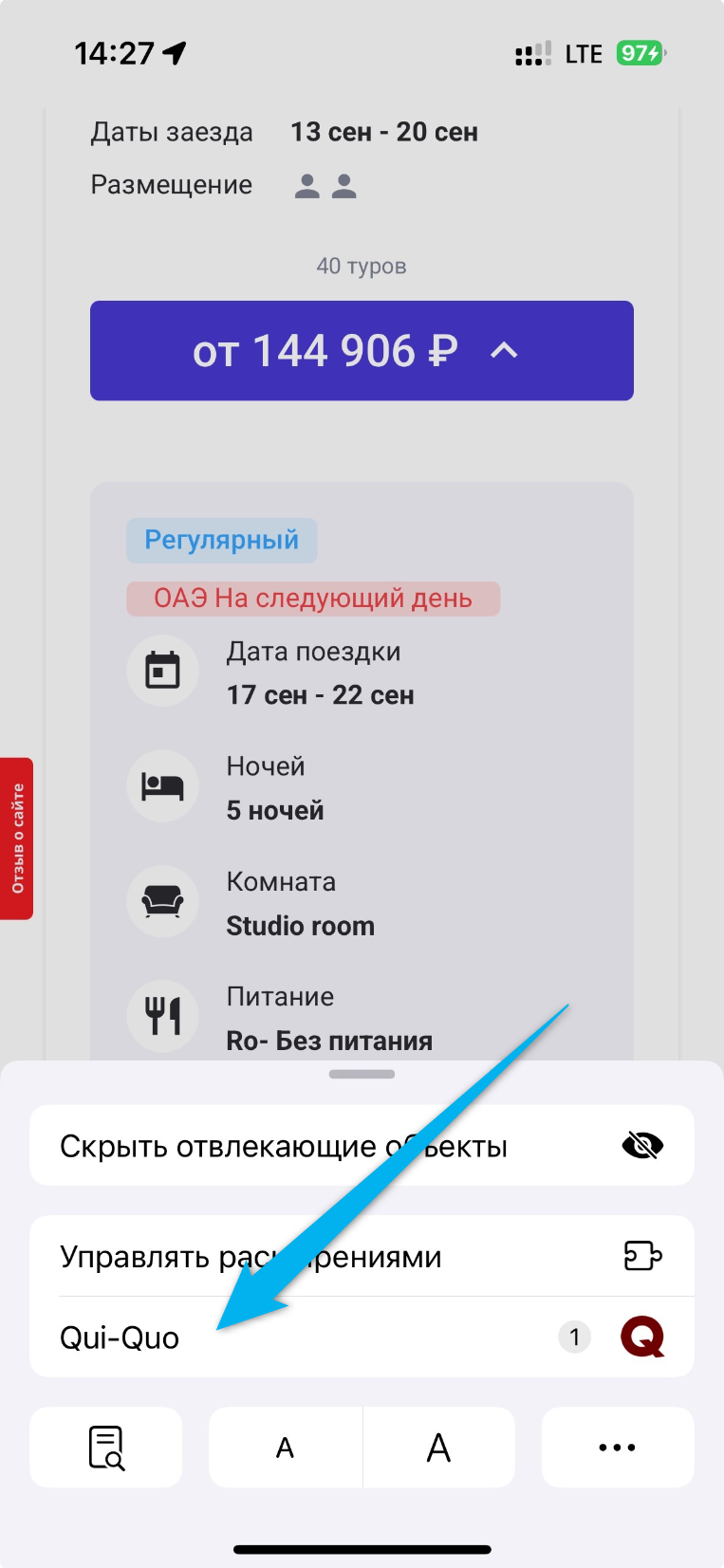The image size is (724, 1568).
Task: Open the page search reader icon
Action: [106, 1448]
